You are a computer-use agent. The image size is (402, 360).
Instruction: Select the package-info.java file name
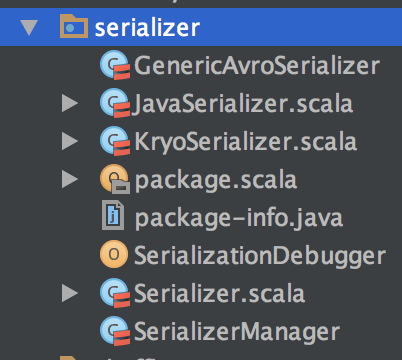point(239,218)
